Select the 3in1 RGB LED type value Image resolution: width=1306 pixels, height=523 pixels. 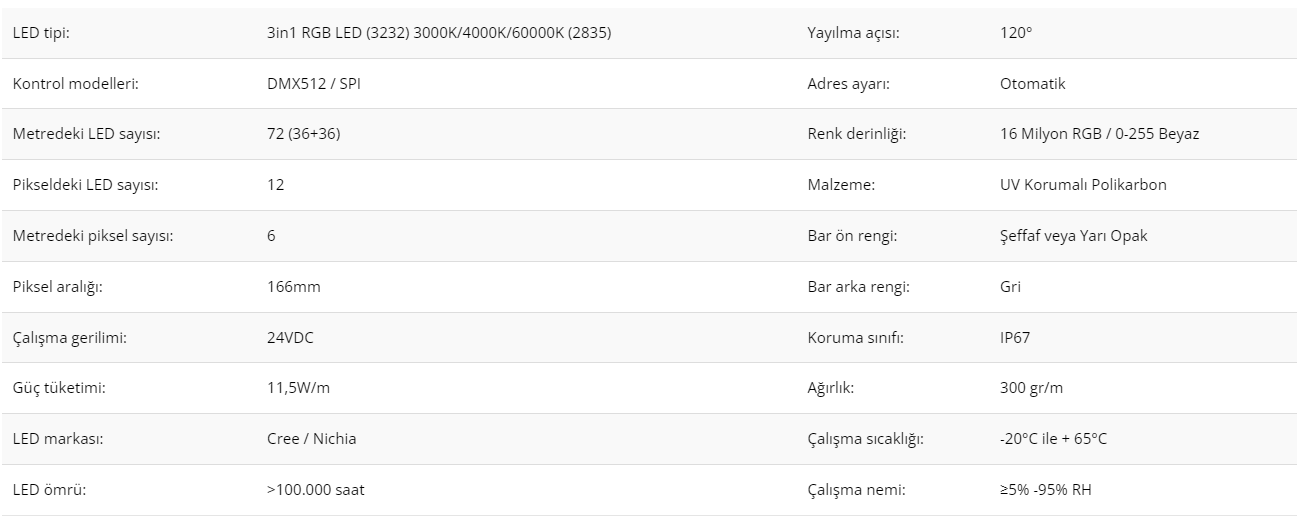(x=439, y=33)
